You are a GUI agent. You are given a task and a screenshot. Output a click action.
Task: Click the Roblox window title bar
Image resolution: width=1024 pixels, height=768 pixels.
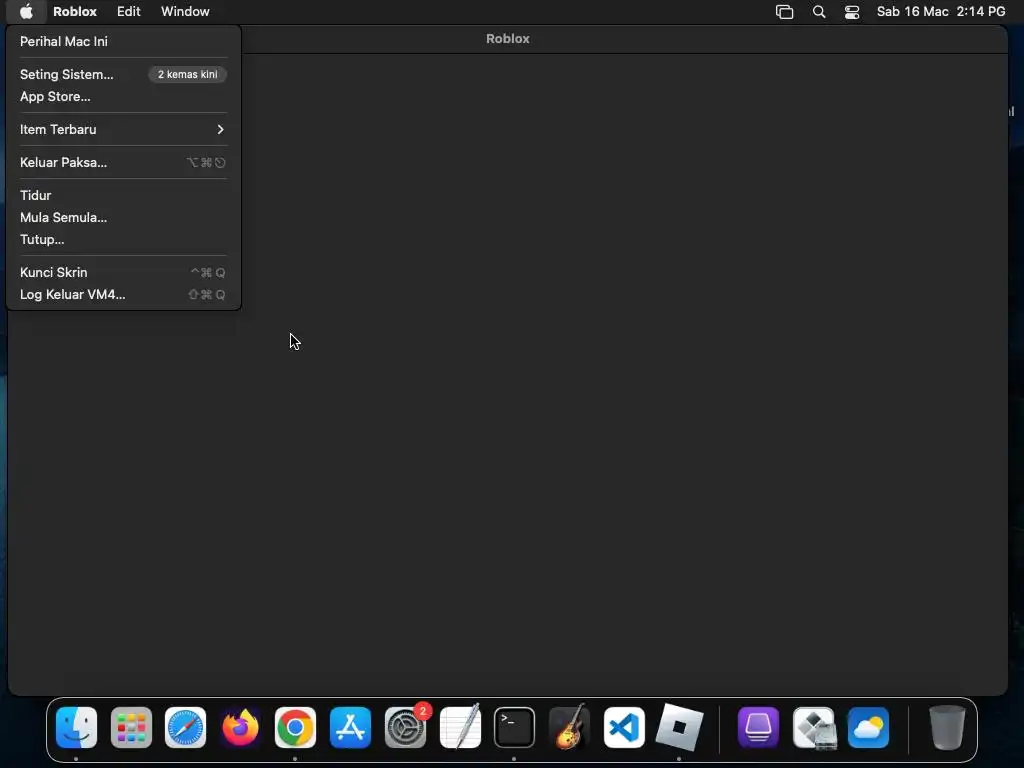507,39
